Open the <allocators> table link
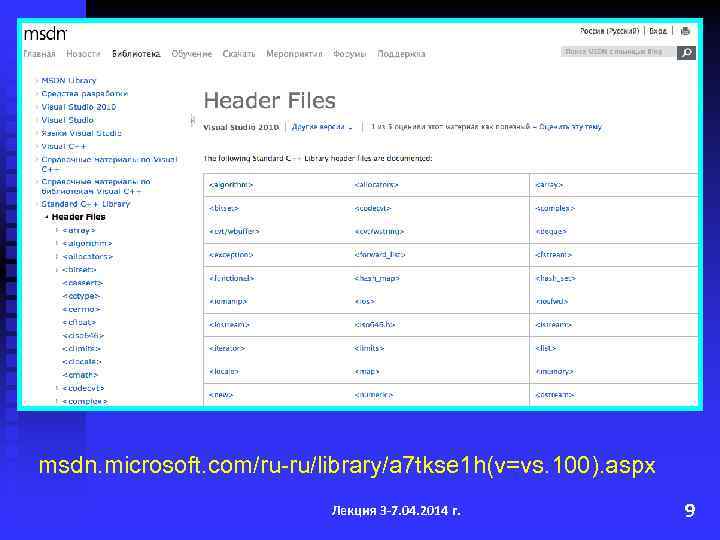This screenshot has width=720, height=540. 377,185
